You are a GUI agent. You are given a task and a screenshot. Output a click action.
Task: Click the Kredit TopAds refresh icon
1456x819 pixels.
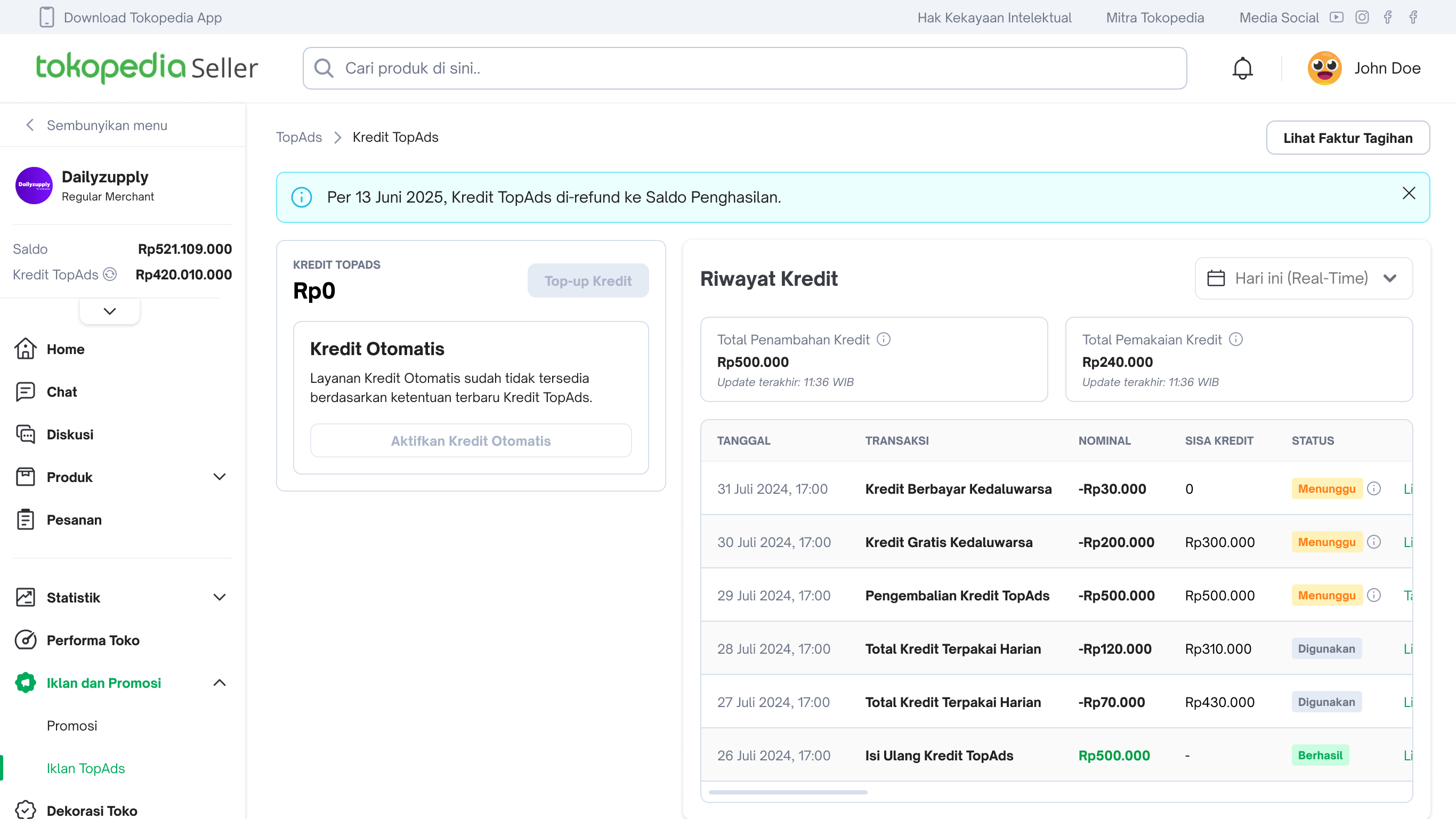[x=110, y=274]
